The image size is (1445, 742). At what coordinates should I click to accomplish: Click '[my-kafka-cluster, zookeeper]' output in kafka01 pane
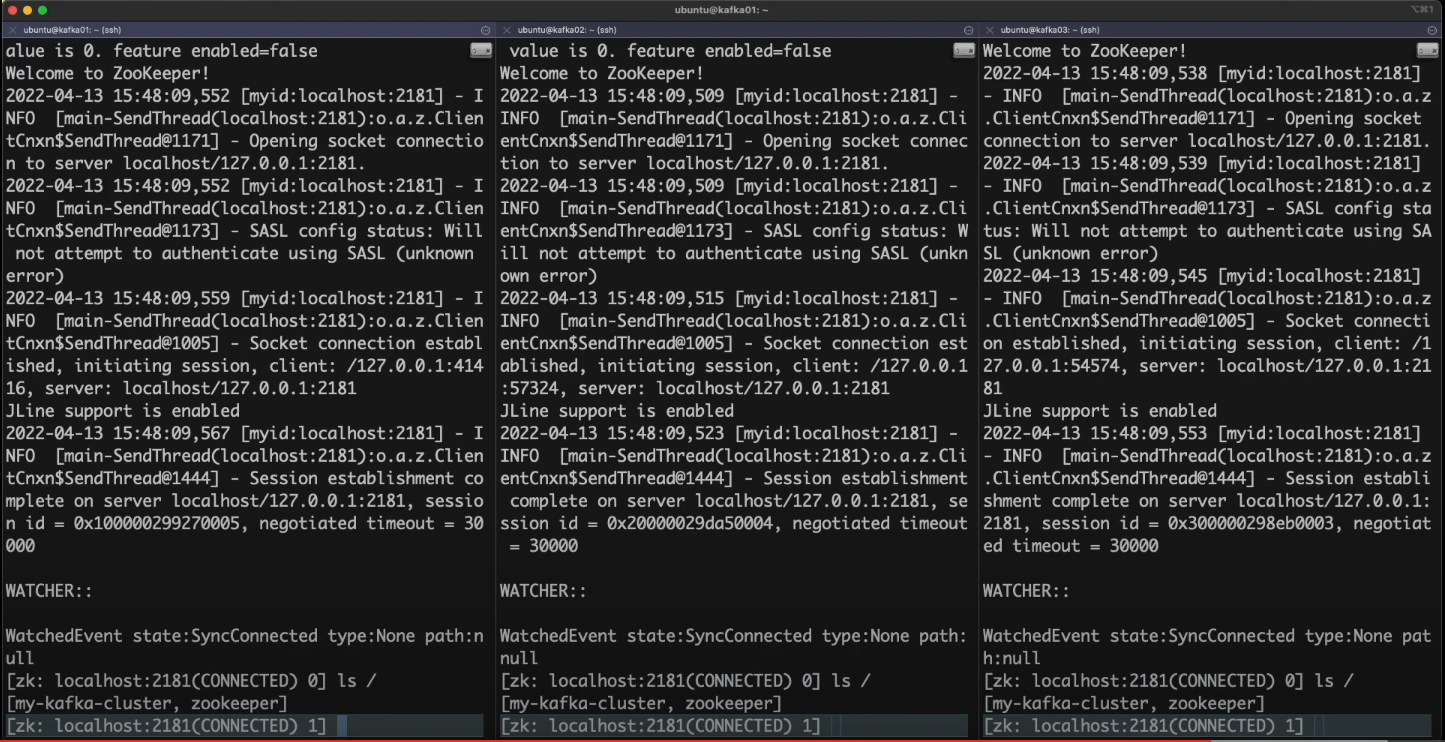tap(147, 704)
